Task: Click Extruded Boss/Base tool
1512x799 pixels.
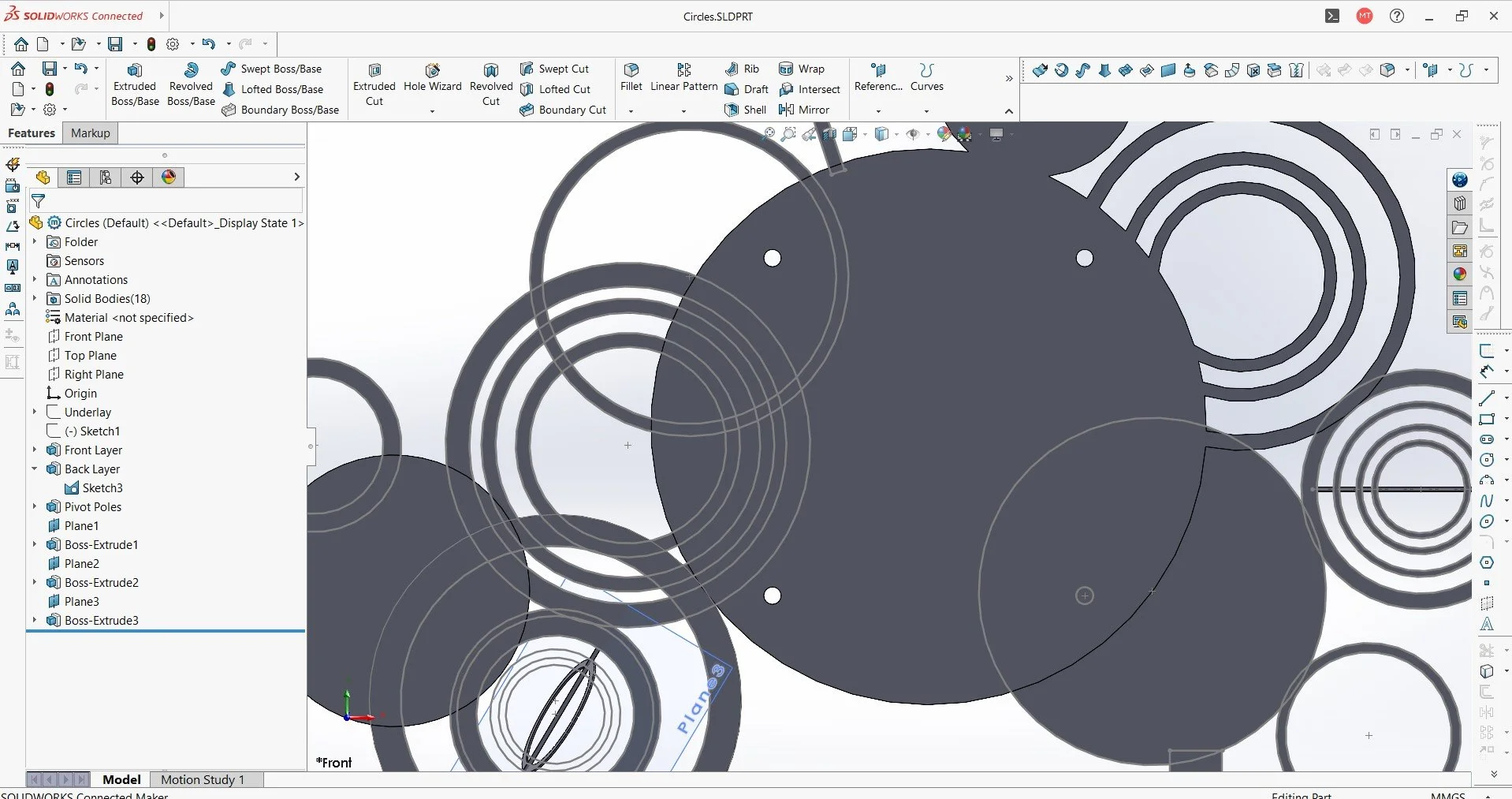Action: (135, 84)
